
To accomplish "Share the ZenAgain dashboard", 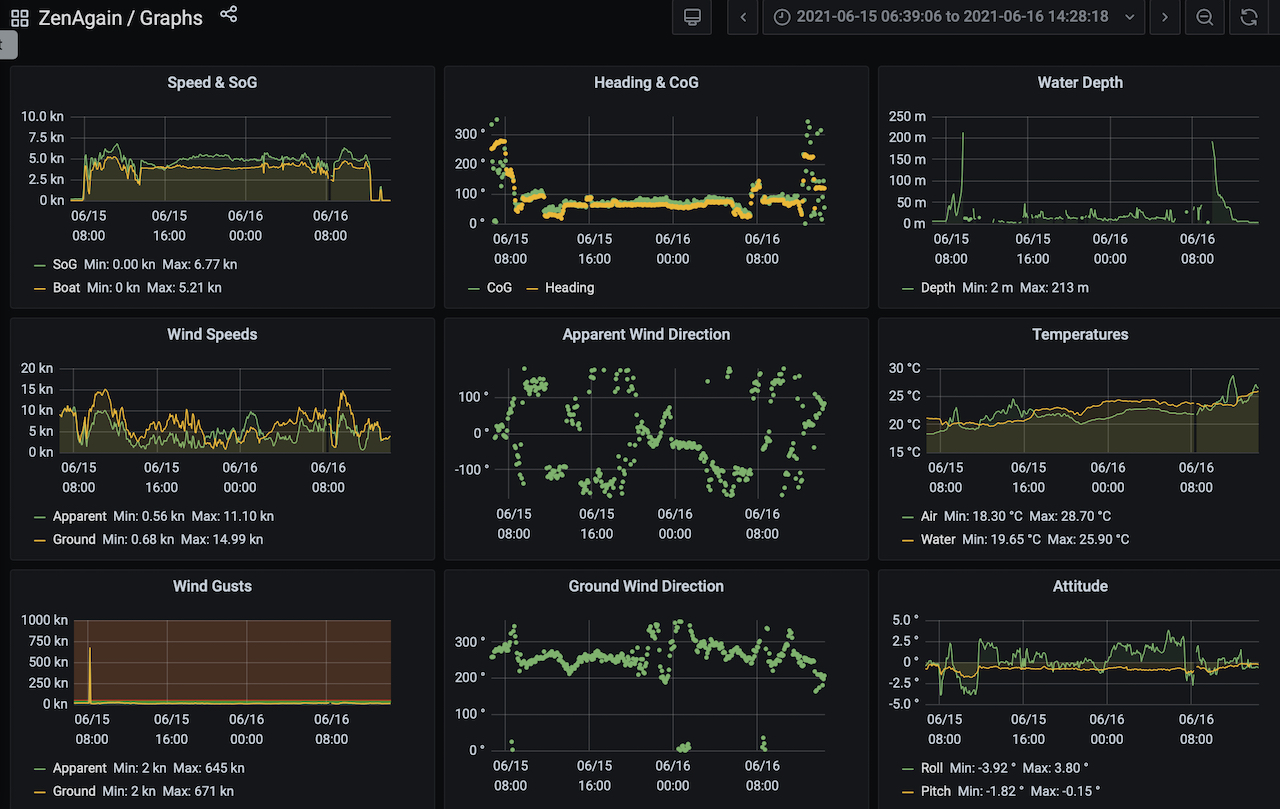I will click(229, 14).
